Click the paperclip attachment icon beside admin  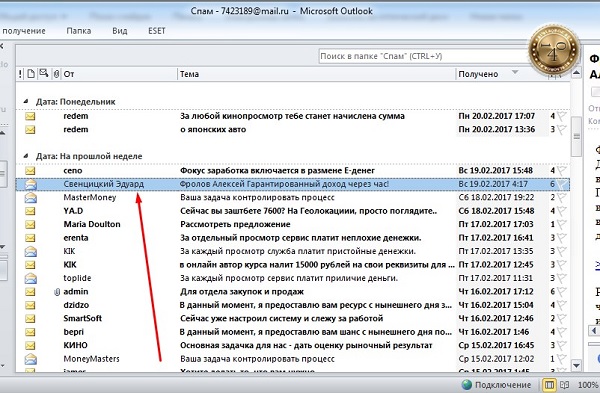tap(57, 292)
